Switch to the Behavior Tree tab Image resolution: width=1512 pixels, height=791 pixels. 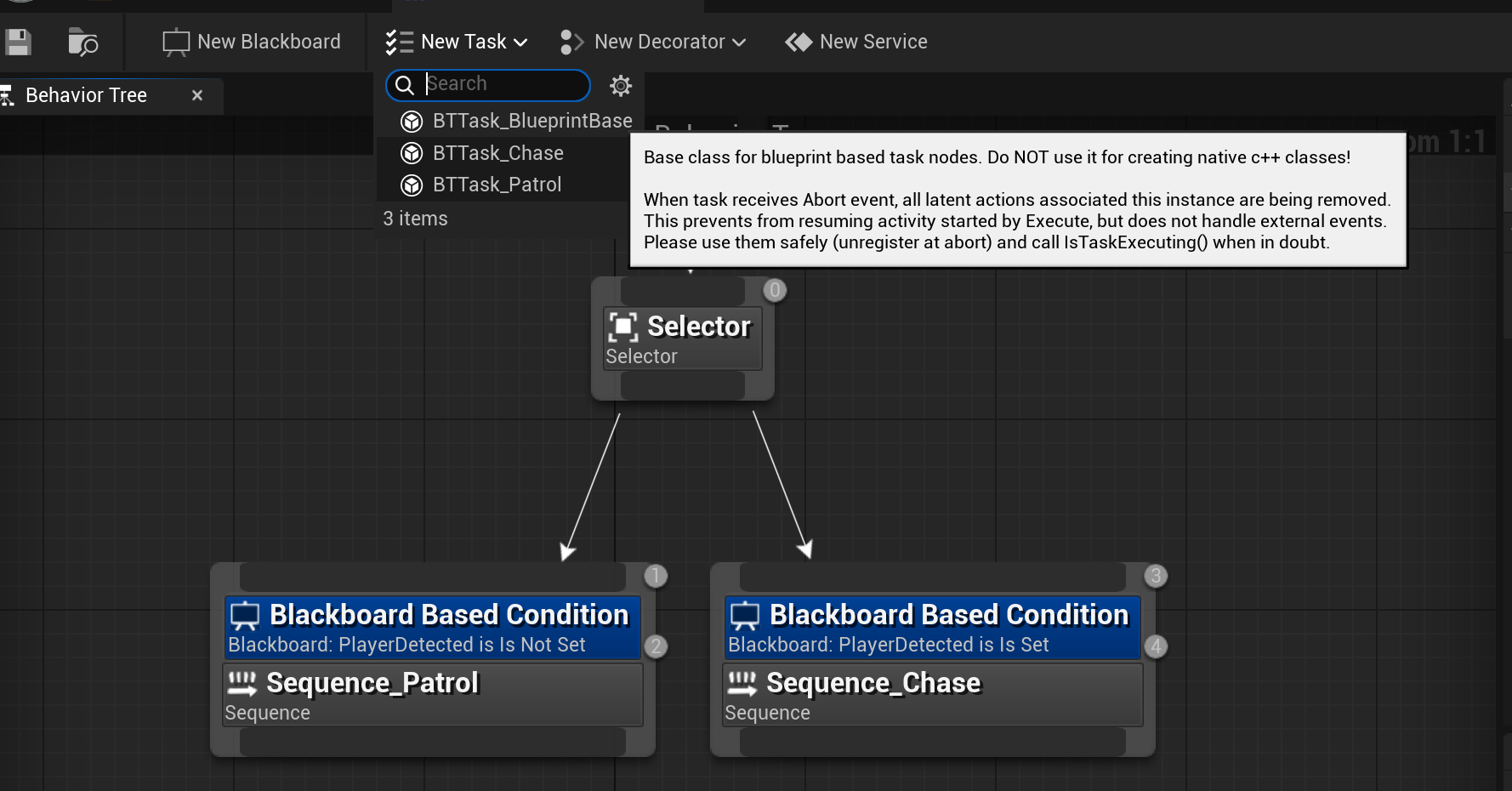point(86,95)
